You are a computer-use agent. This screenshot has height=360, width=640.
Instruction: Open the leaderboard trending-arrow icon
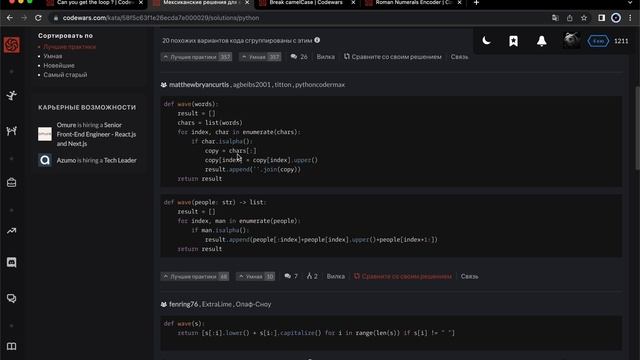[x=11, y=231]
